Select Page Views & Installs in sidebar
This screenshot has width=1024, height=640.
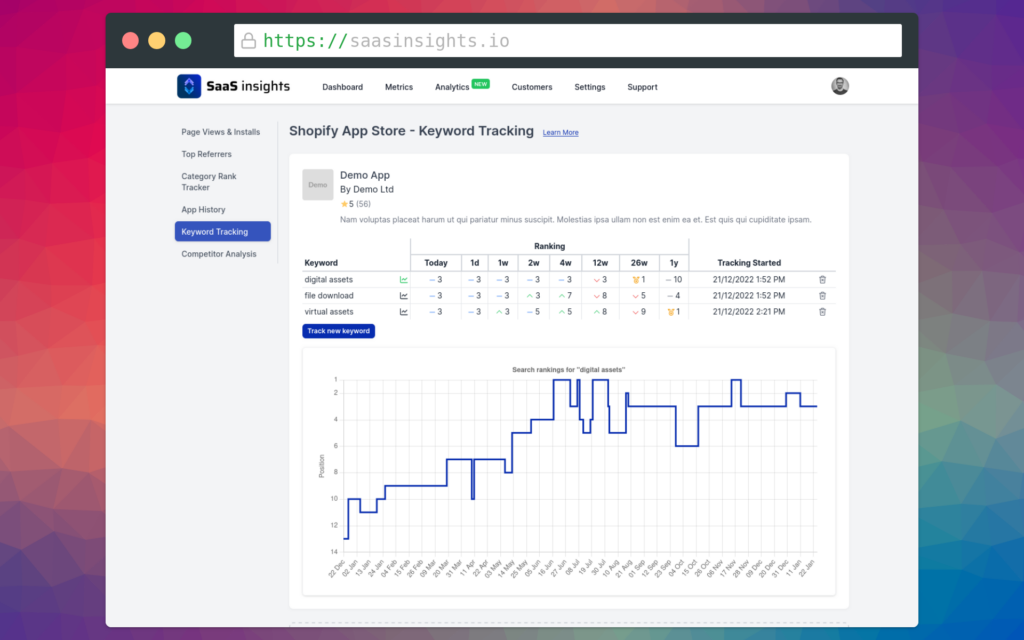click(x=221, y=132)
